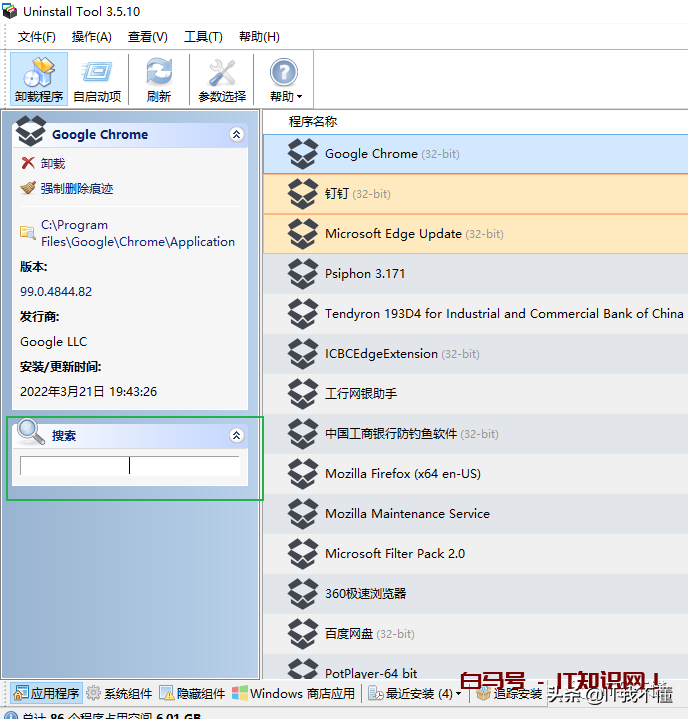Click inside the search text field

[x=129, y=466]
